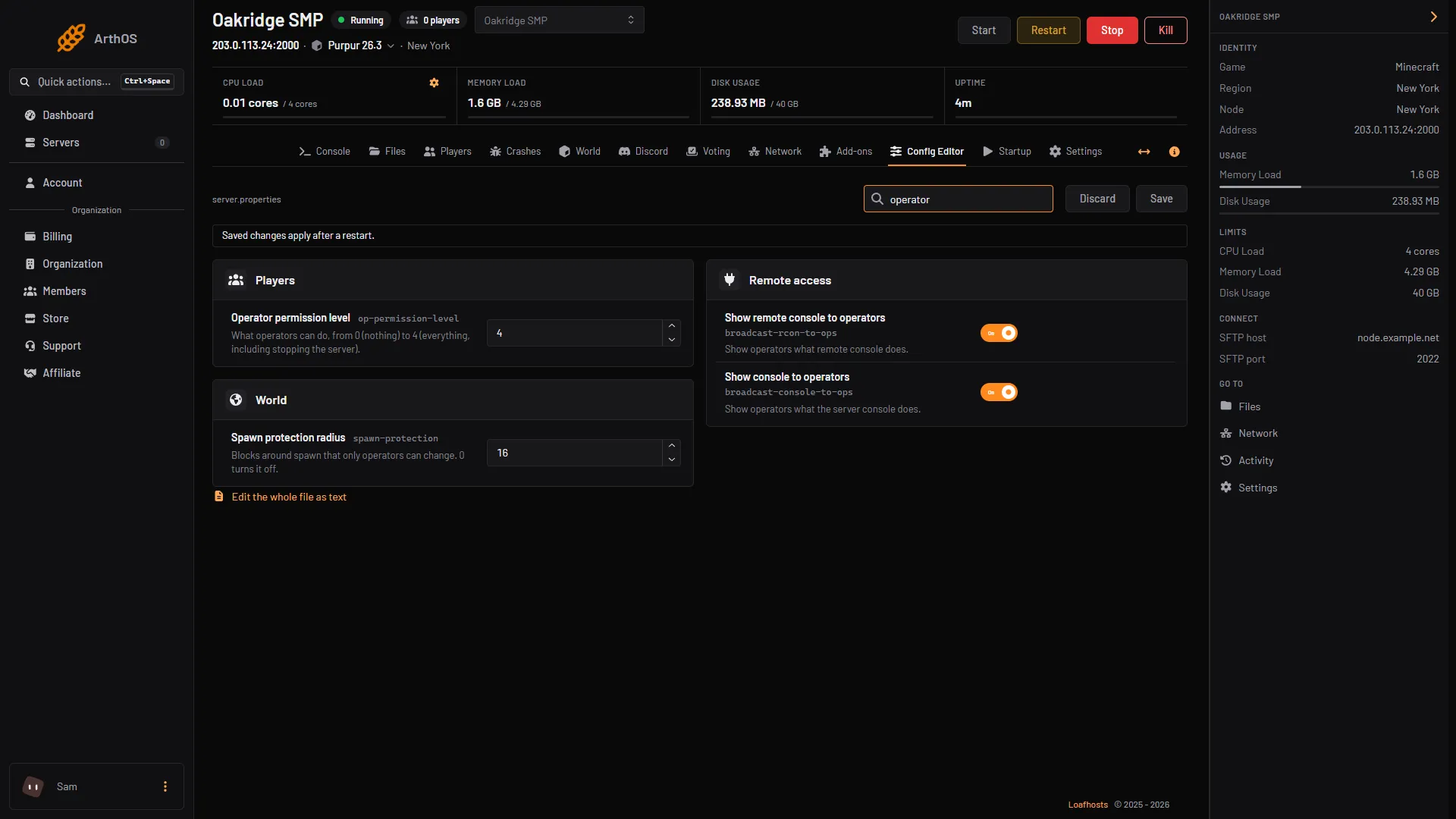Screen dimensions: 1456x819
Task: Open Settings shortcut in Go To list
Action: pyautogui.click(x=1249, y=488)
